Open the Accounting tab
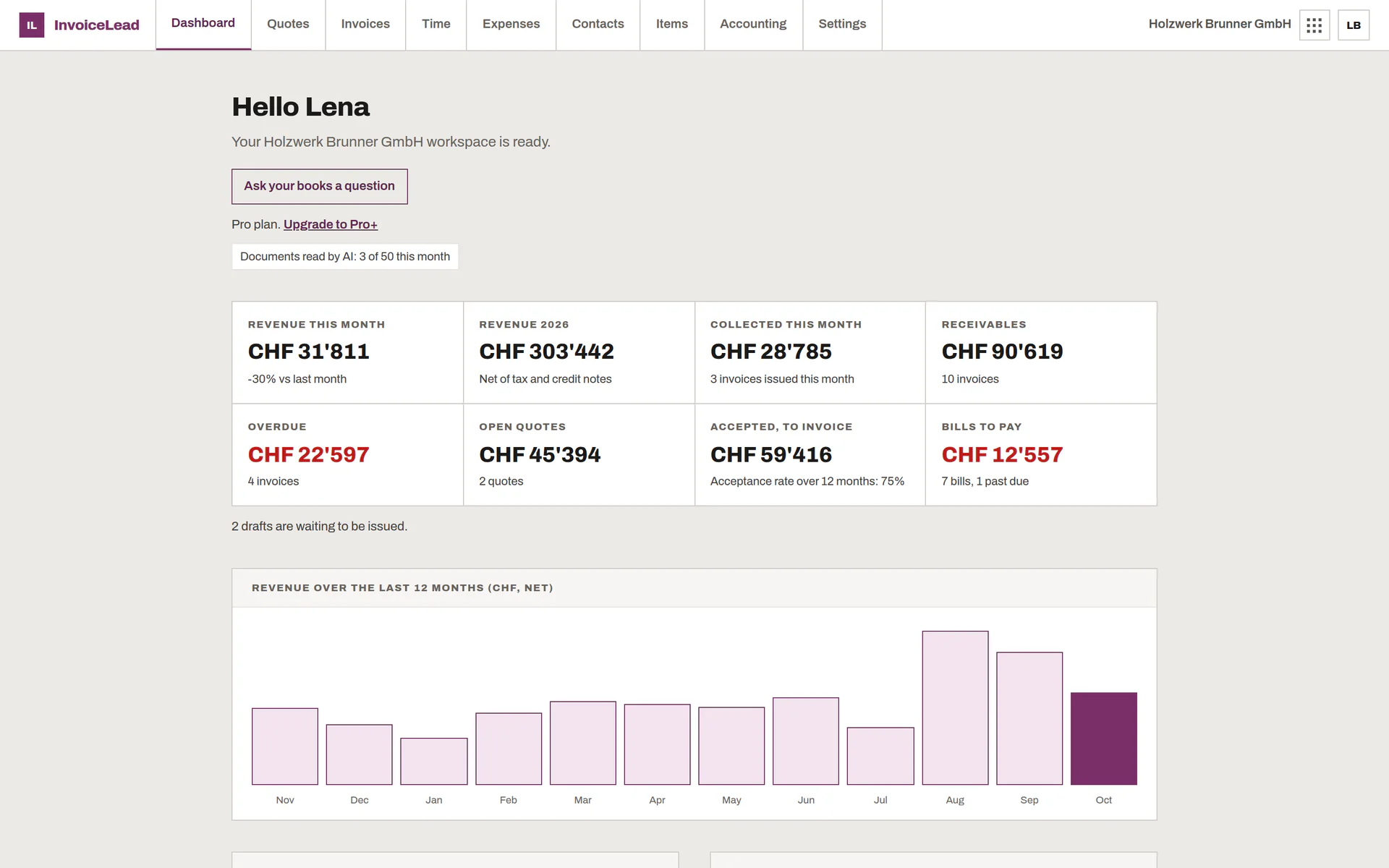1389x868 pixels. (x=753, y=25)
